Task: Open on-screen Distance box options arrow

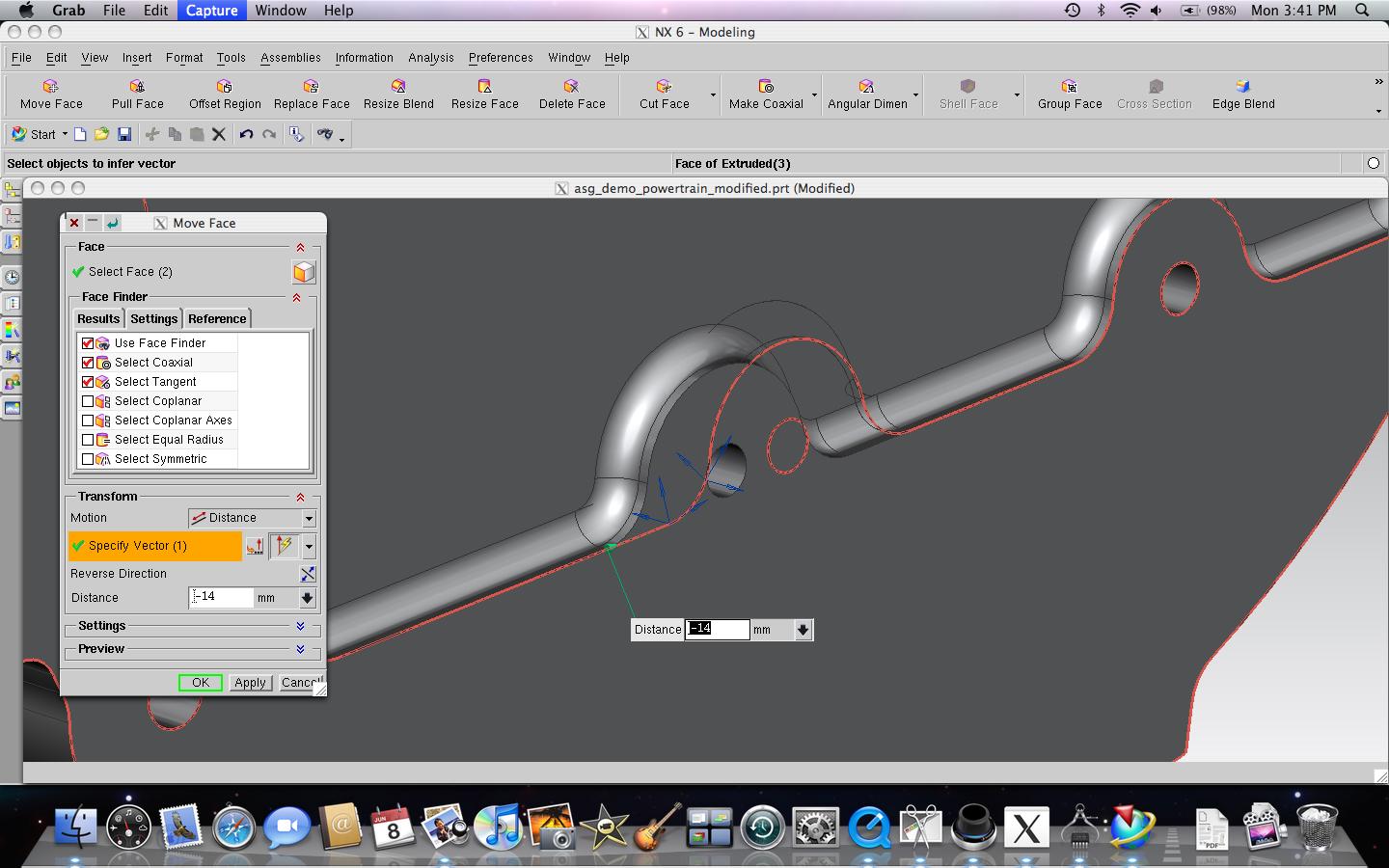Action: pos(803,630)
